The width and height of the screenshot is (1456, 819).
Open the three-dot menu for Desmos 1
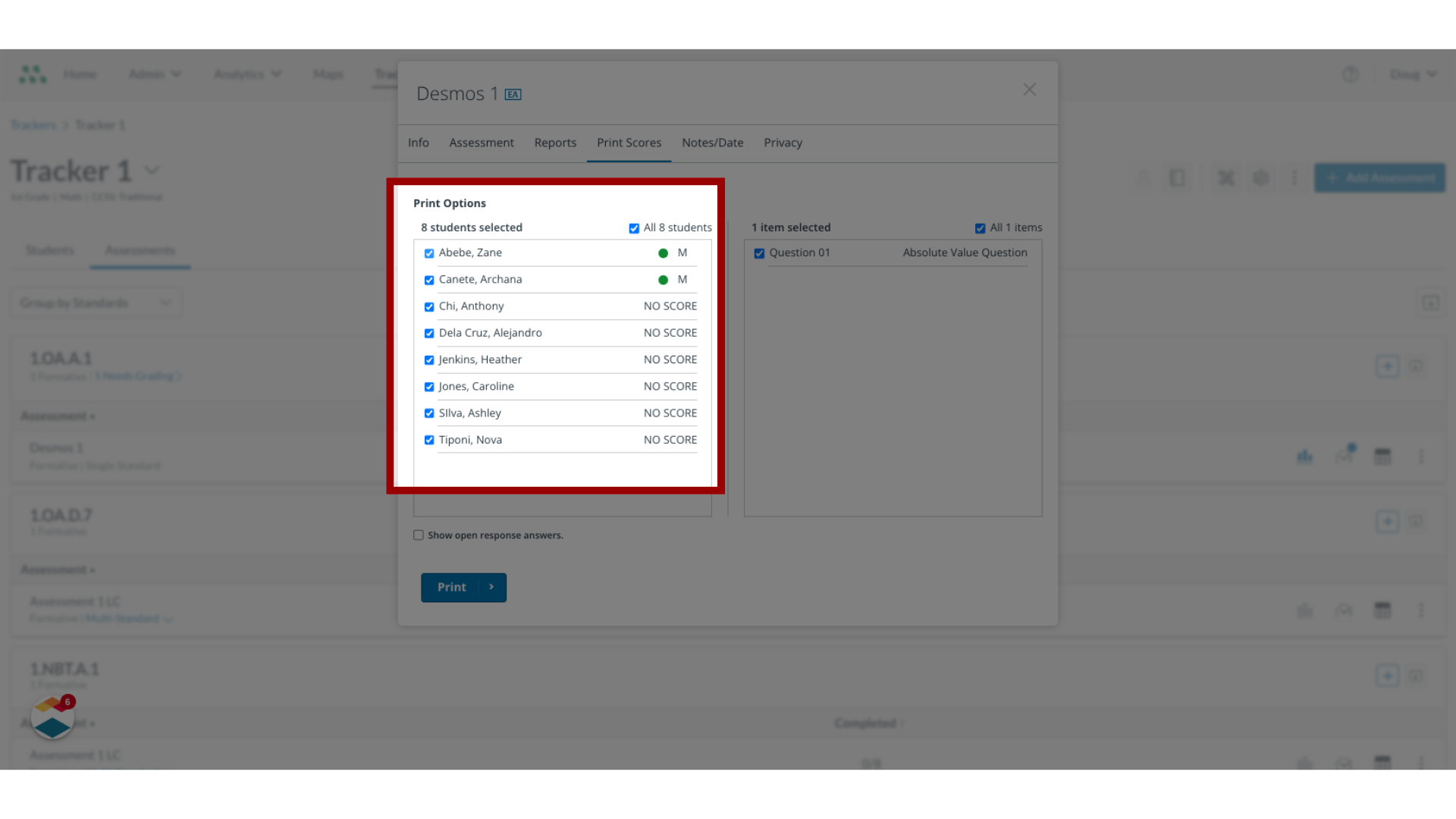tap(1421, 456)
